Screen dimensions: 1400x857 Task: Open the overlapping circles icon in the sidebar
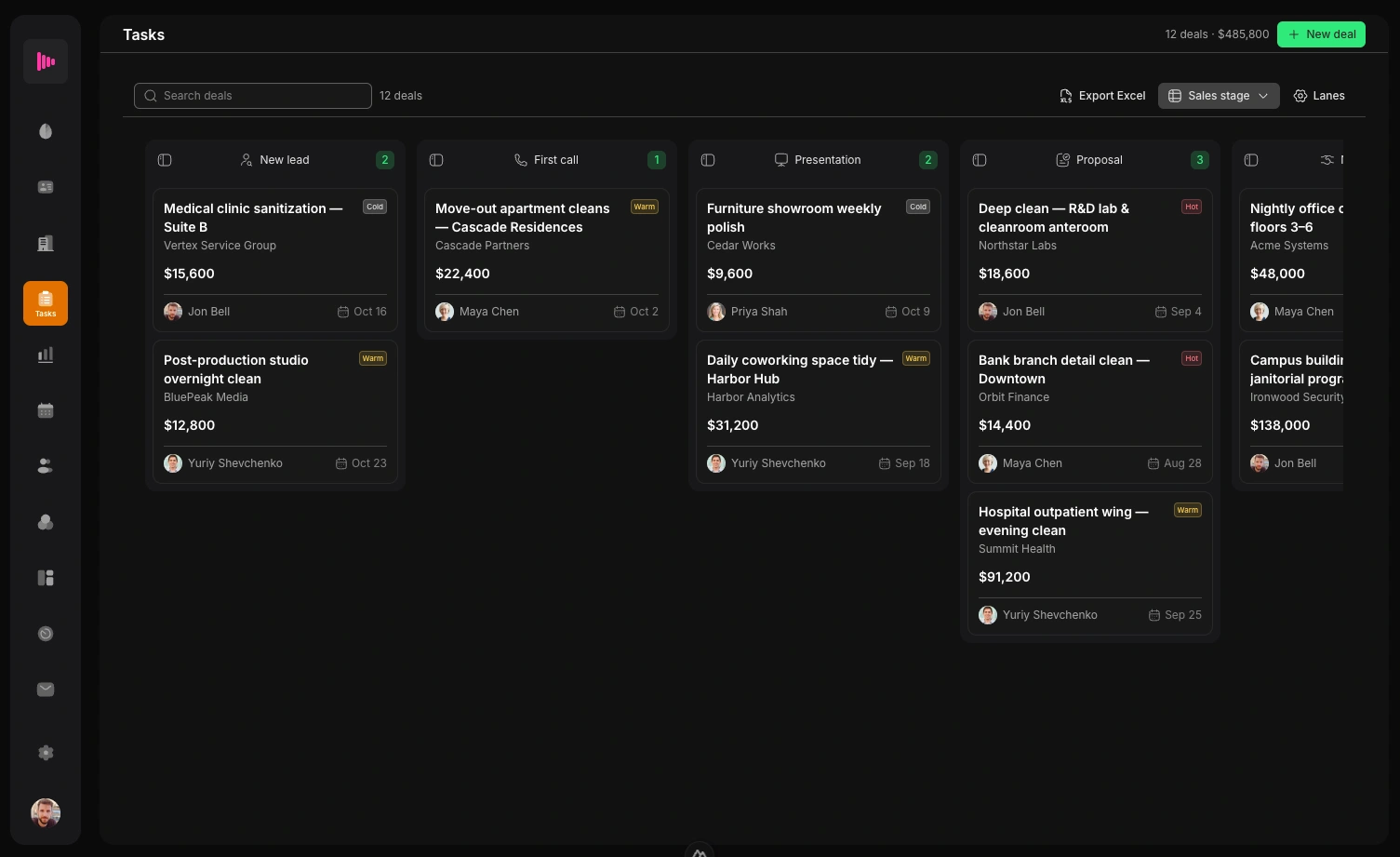pos(46,522)
